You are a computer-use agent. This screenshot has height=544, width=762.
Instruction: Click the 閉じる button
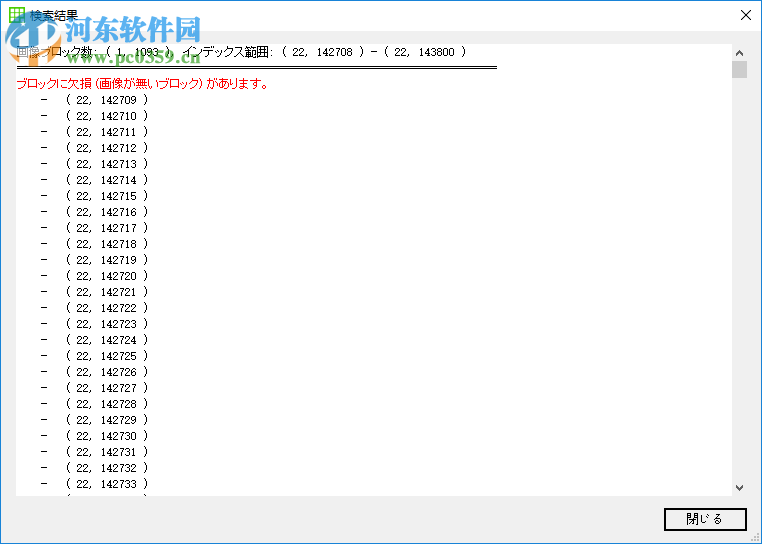point(705,519)
